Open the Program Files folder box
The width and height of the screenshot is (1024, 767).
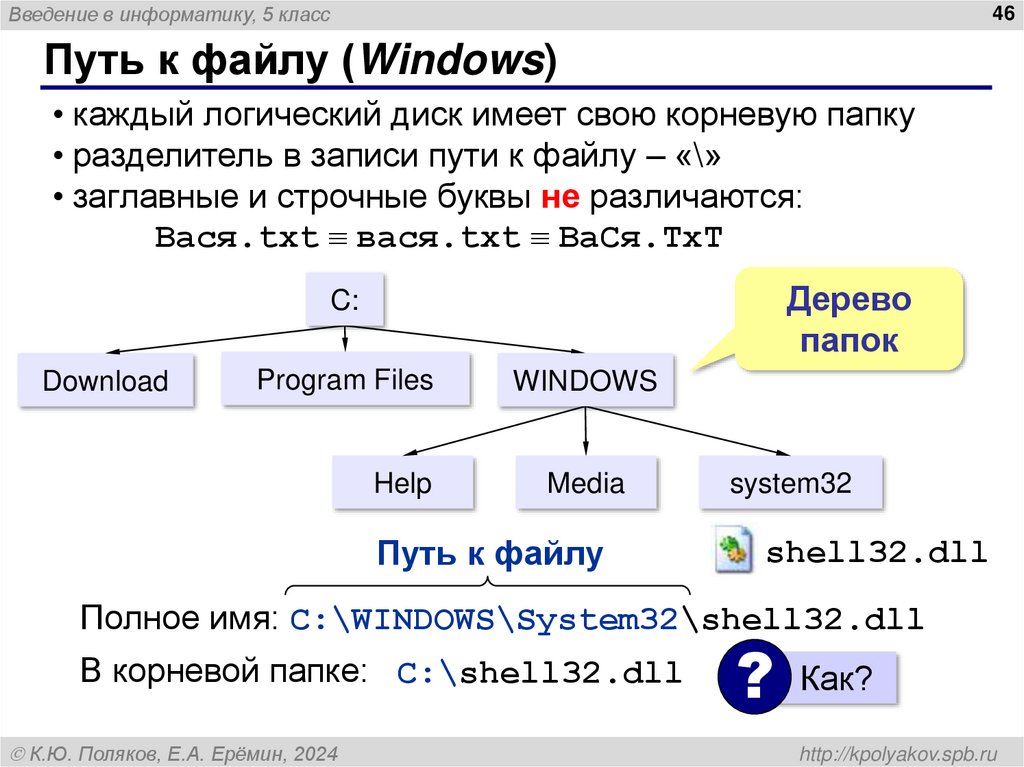click(x=345, y=379)
